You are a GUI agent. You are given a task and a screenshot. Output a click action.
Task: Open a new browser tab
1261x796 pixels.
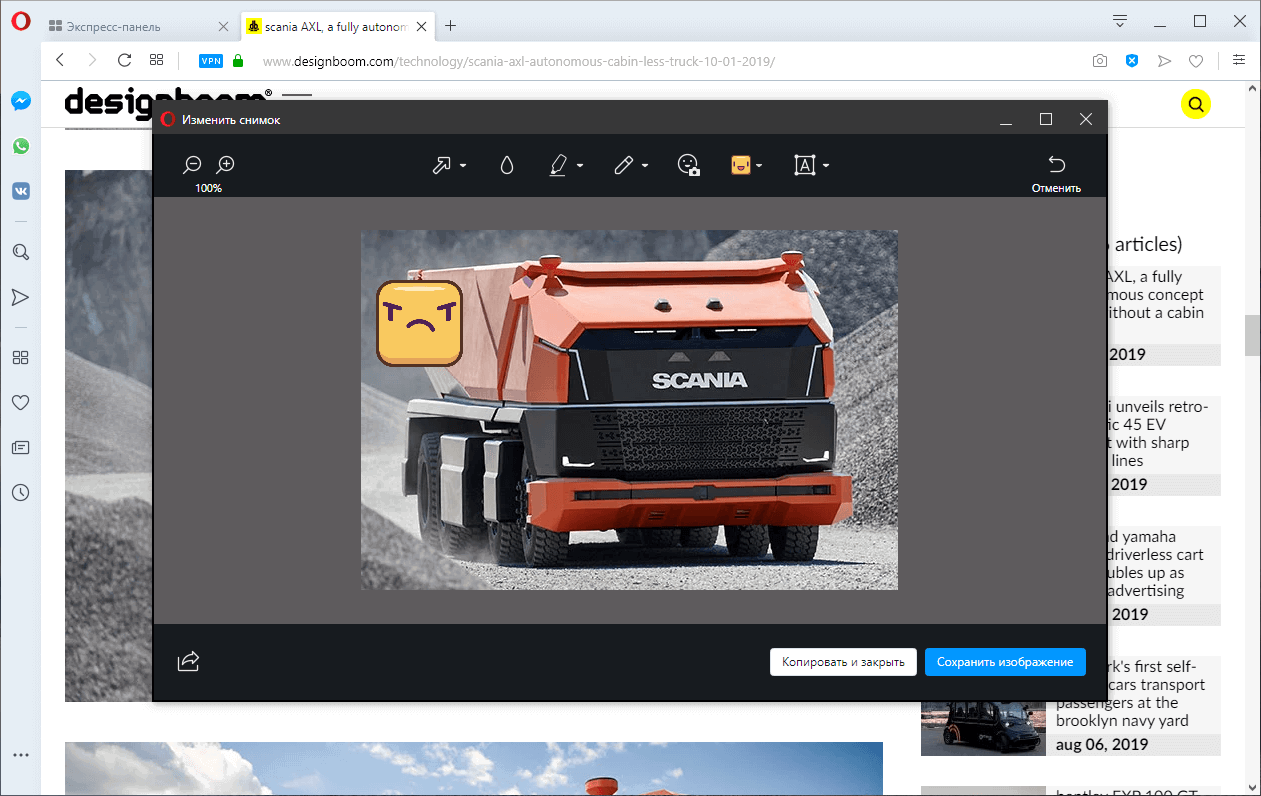[451, 25]
